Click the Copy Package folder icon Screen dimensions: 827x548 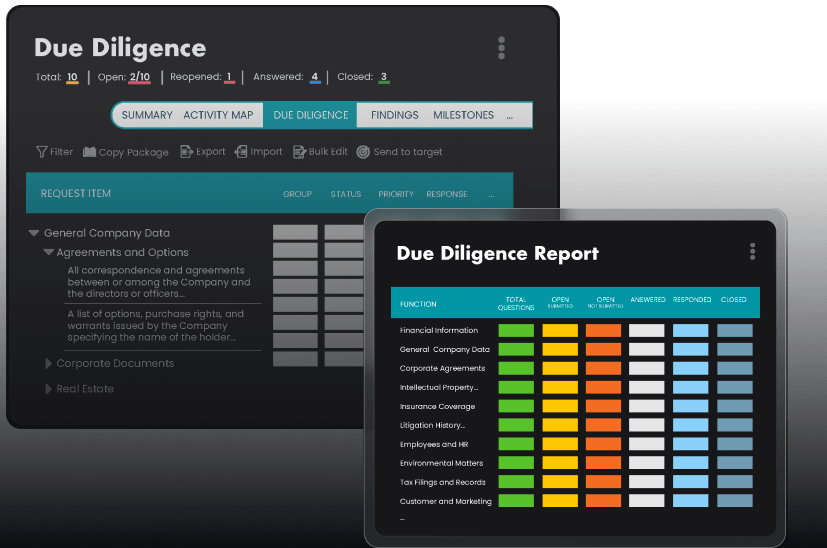(x=90, y=152)
